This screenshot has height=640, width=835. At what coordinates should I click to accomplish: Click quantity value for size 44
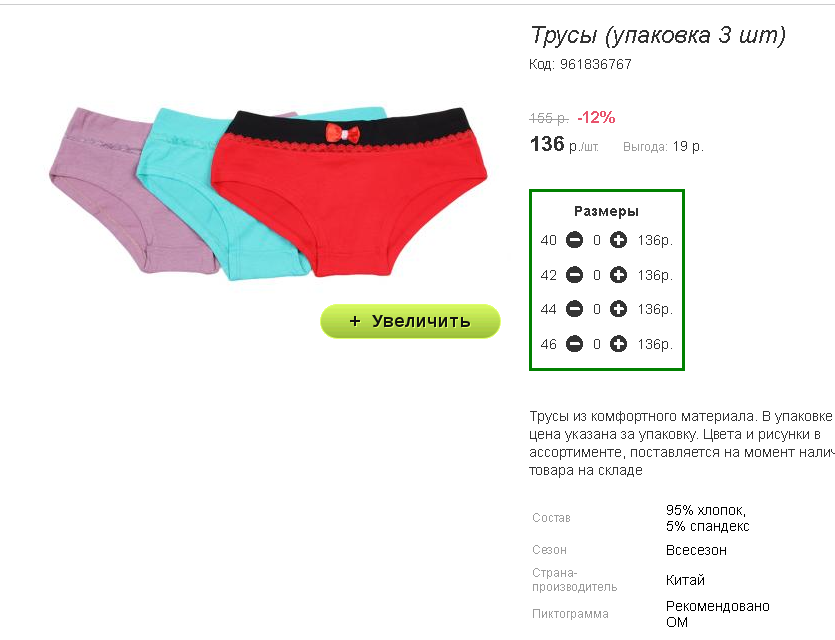597,309
